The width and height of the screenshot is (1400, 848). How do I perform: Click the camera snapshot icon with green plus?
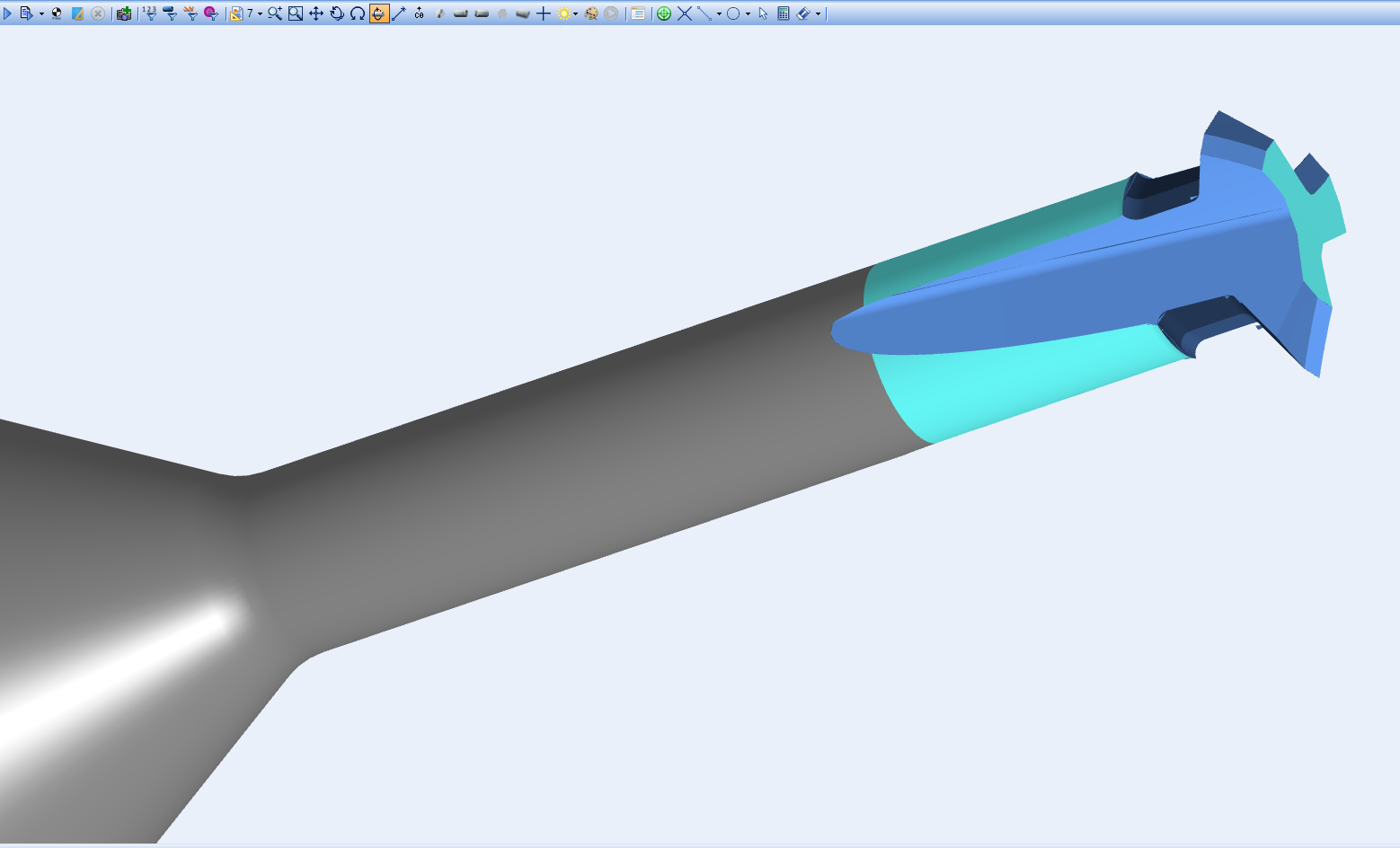(x=124, y=13)
